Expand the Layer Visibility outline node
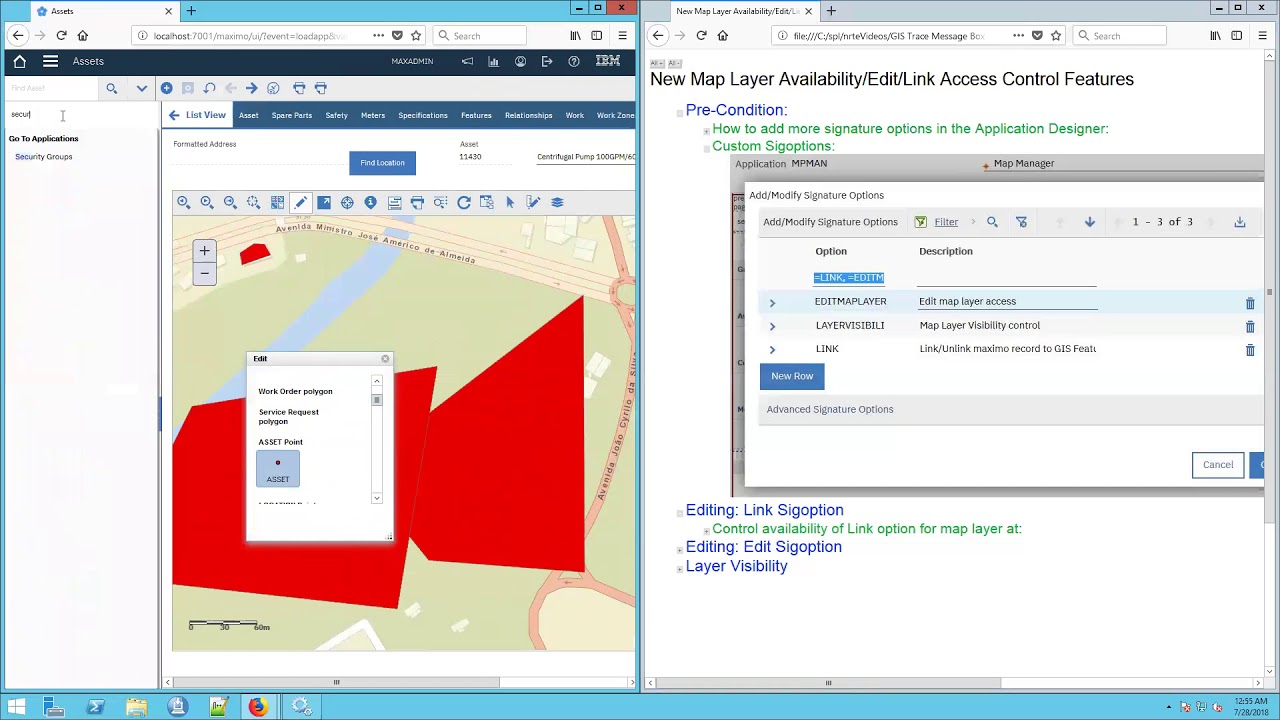The height and width of the screenshot is (720, 1280). (x=679, y=567)
